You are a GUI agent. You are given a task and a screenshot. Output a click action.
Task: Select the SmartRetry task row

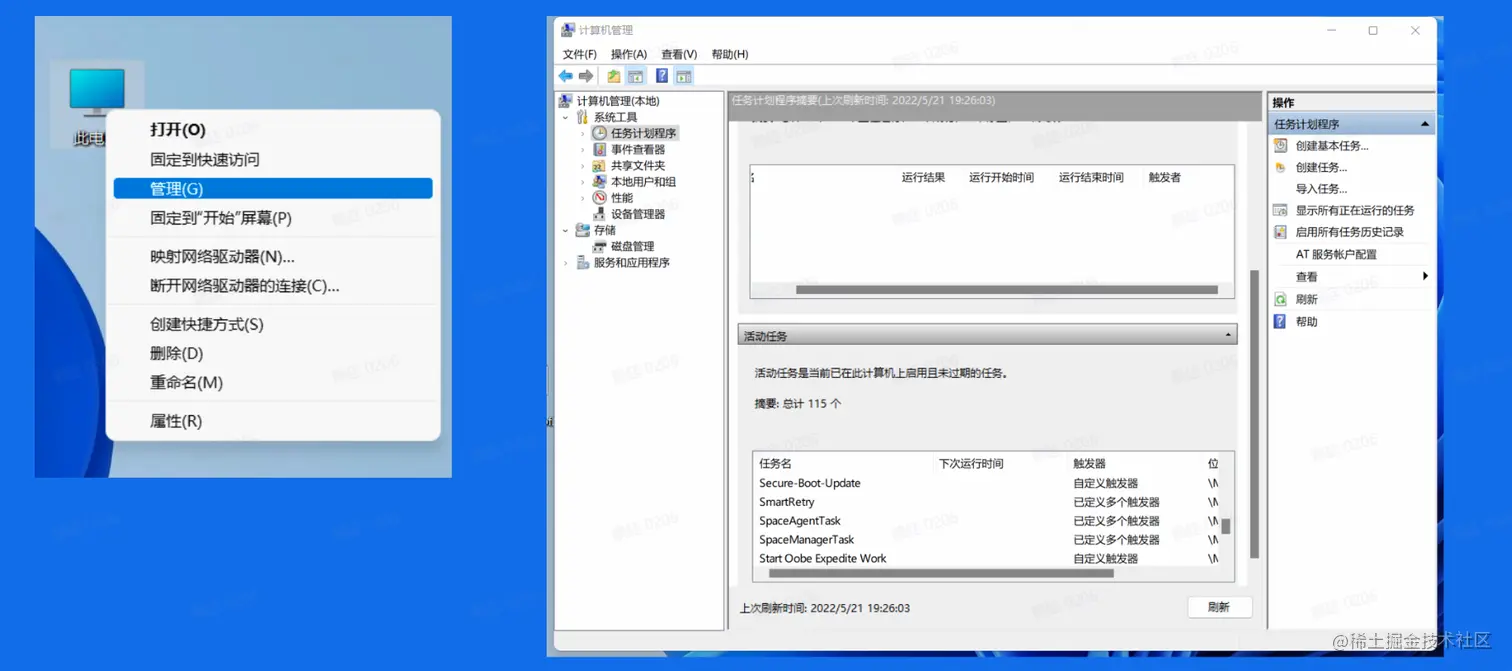(987, 502)
